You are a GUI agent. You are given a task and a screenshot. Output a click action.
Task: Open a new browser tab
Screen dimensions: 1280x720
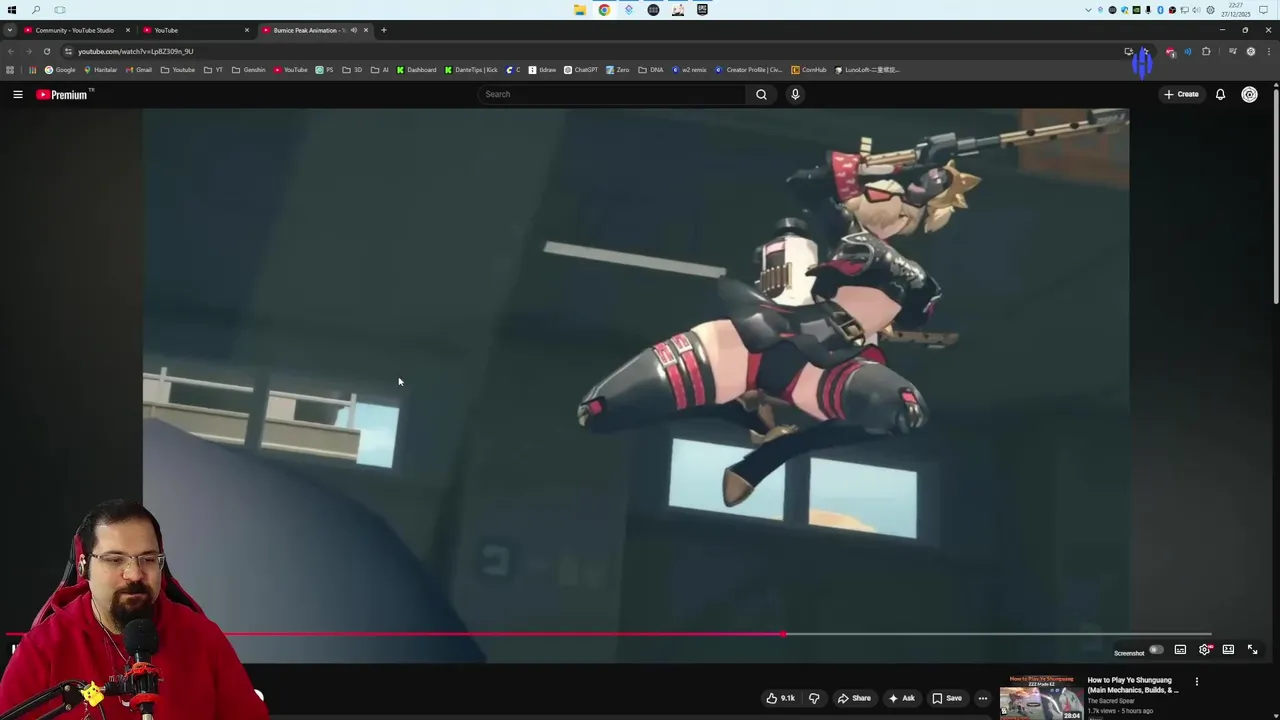(383, 30)
